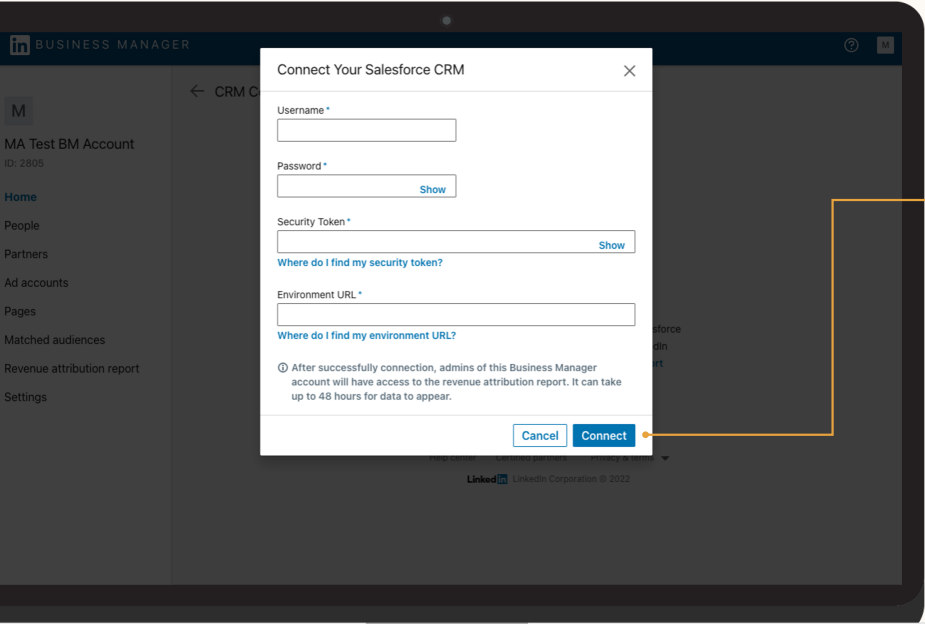
Task: Go to Ad accounts
Action: [x=36, y=282]
